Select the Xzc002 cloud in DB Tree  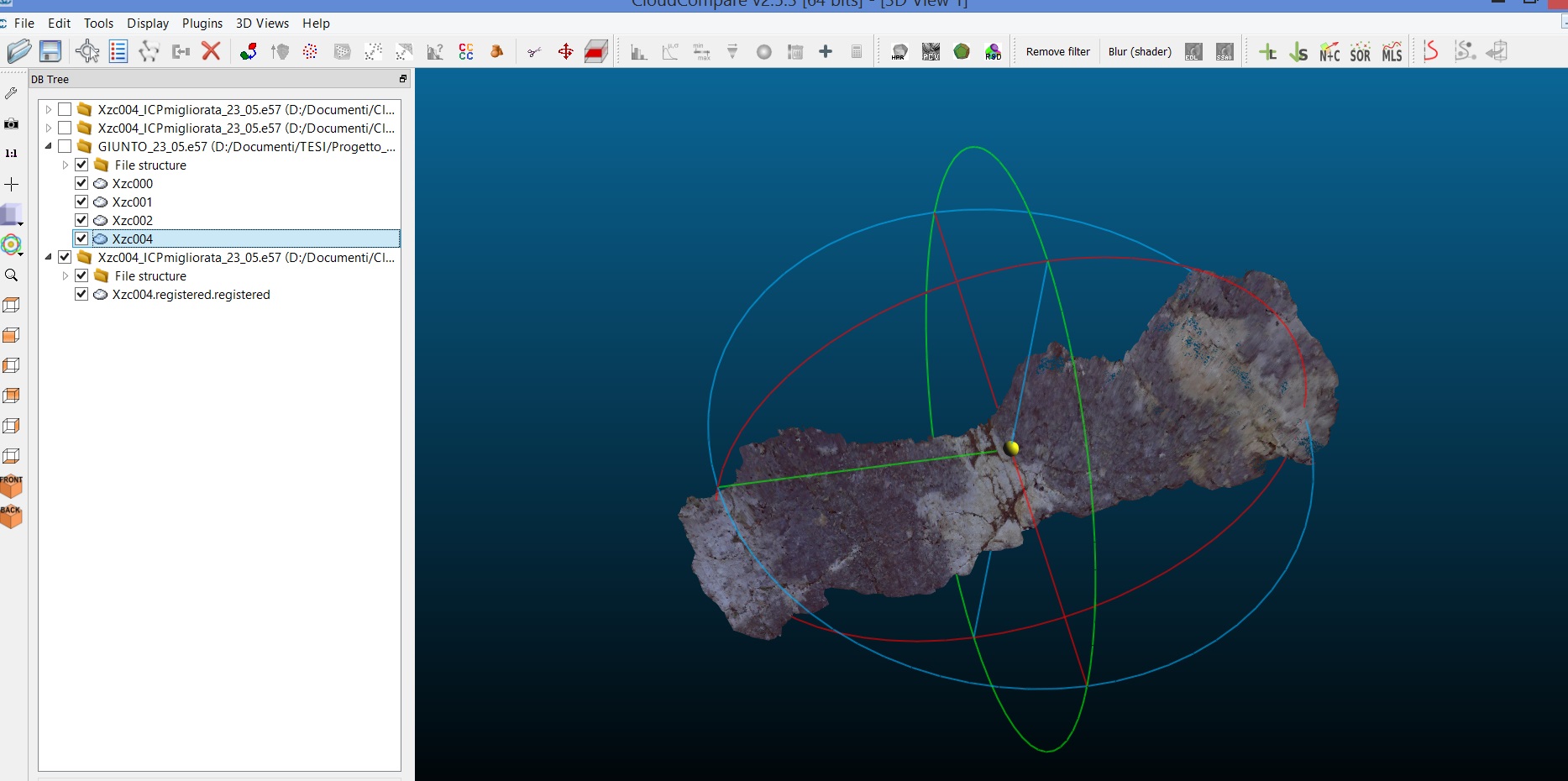[x=133, y=220]
